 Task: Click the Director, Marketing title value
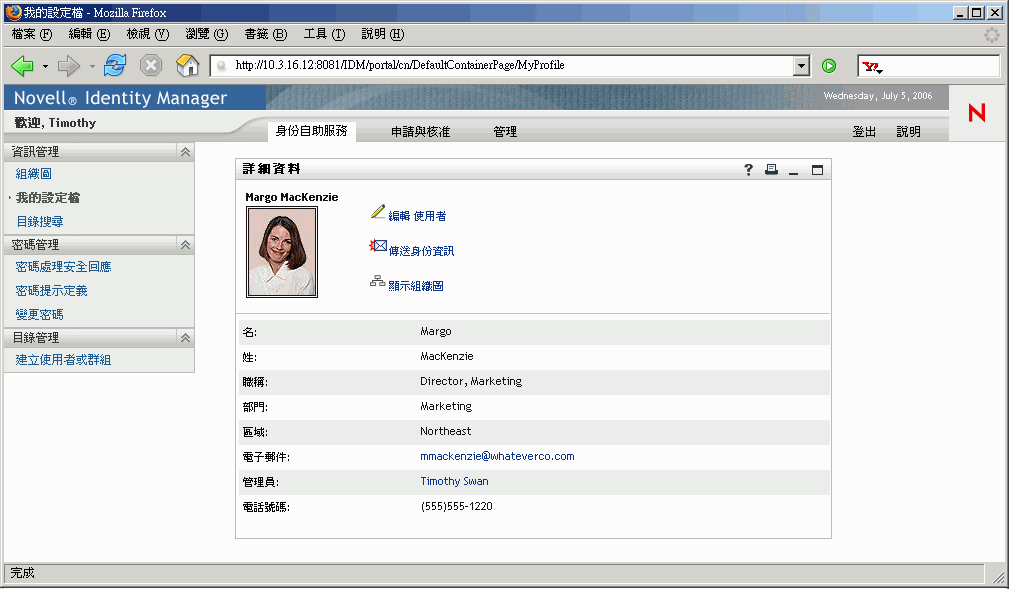tap(471, 381)
